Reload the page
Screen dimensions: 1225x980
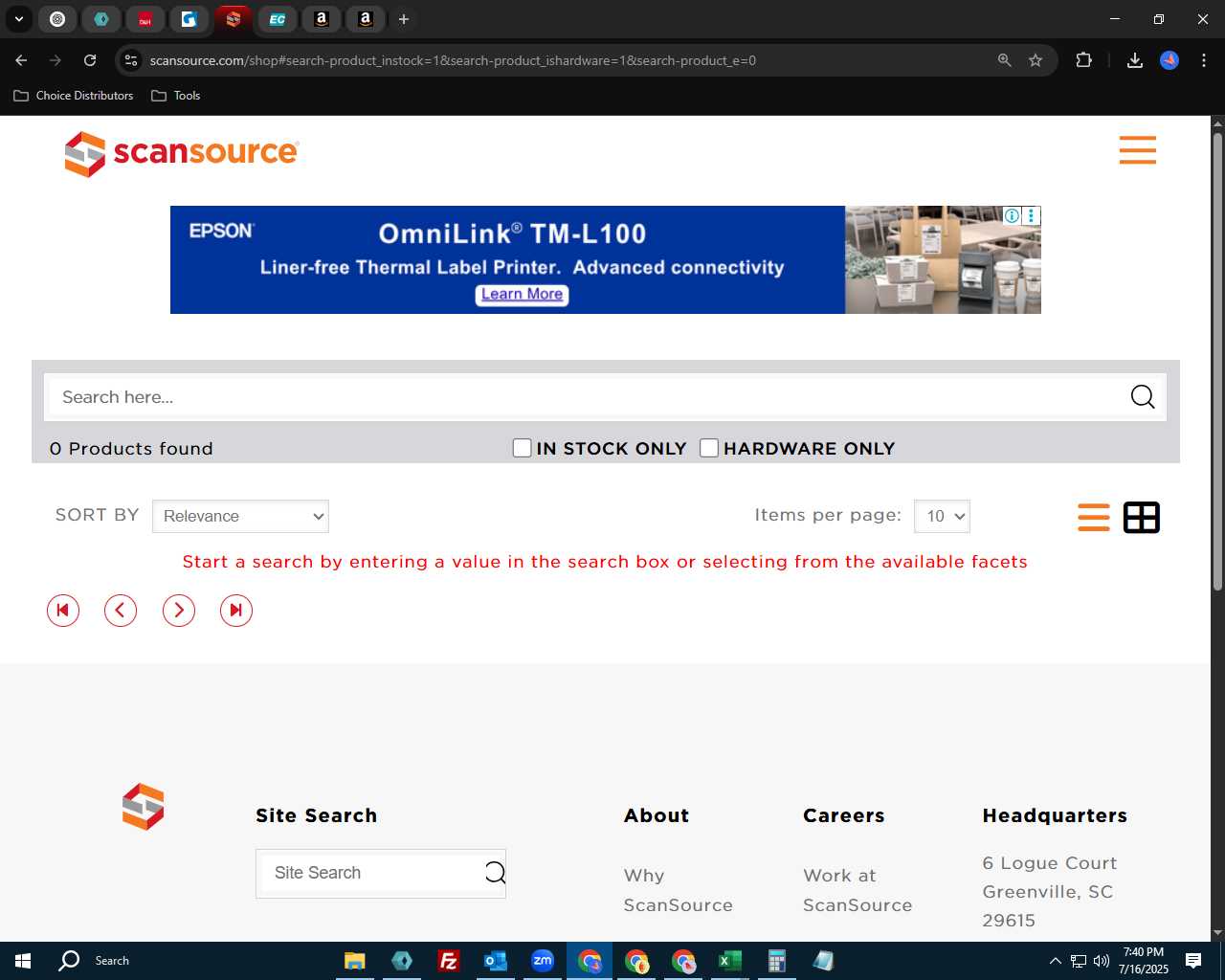tap(90, 60)
